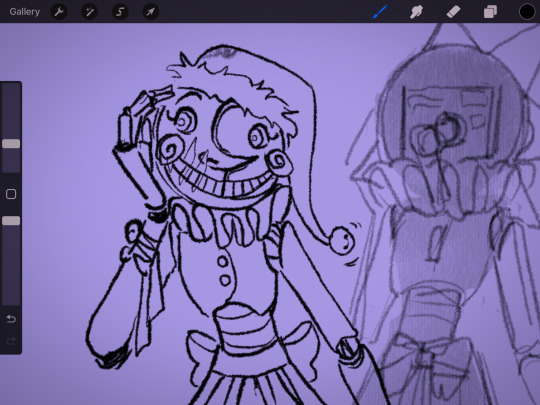540x405 pixels.
Task: Select the Eraser tool
Action: point(453,12)
